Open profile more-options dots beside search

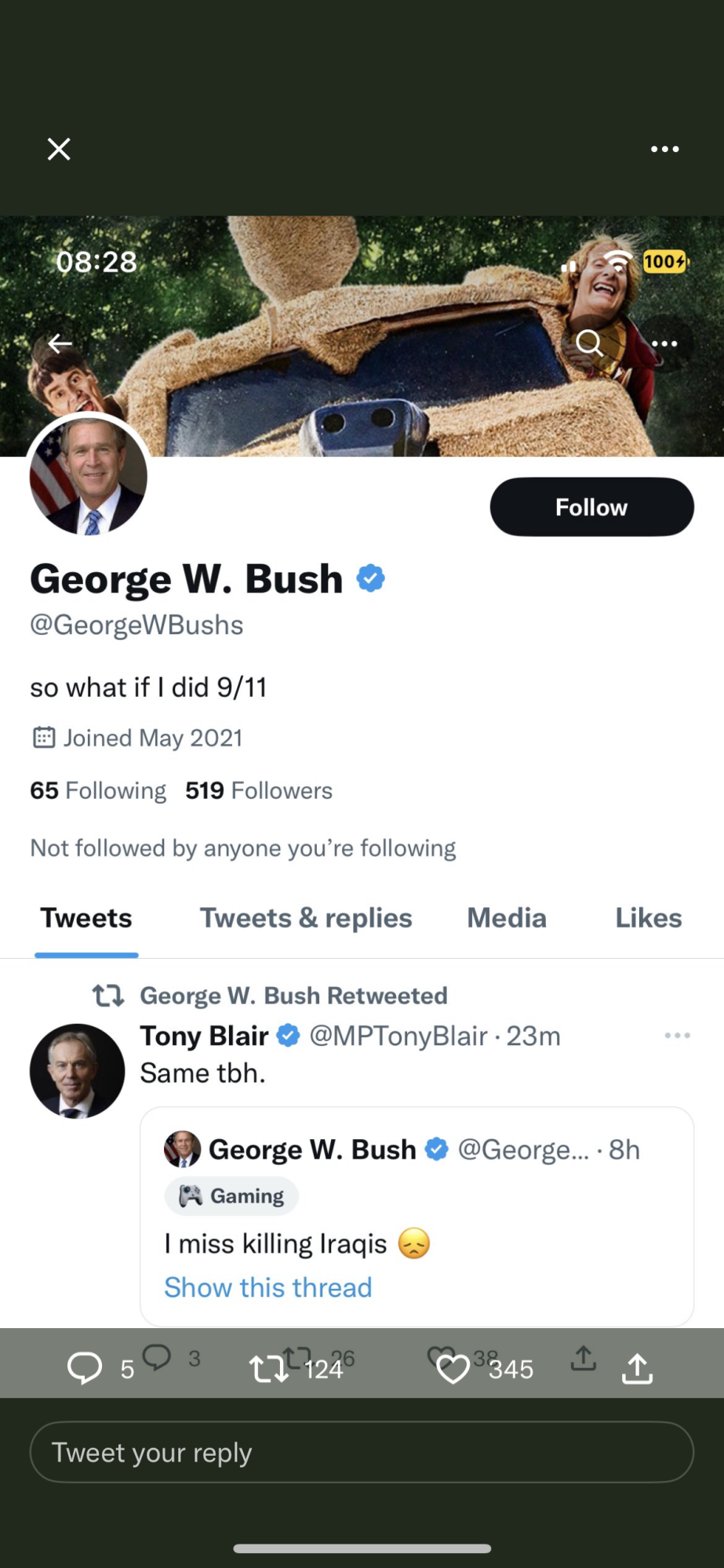click(x=664, y=343)
